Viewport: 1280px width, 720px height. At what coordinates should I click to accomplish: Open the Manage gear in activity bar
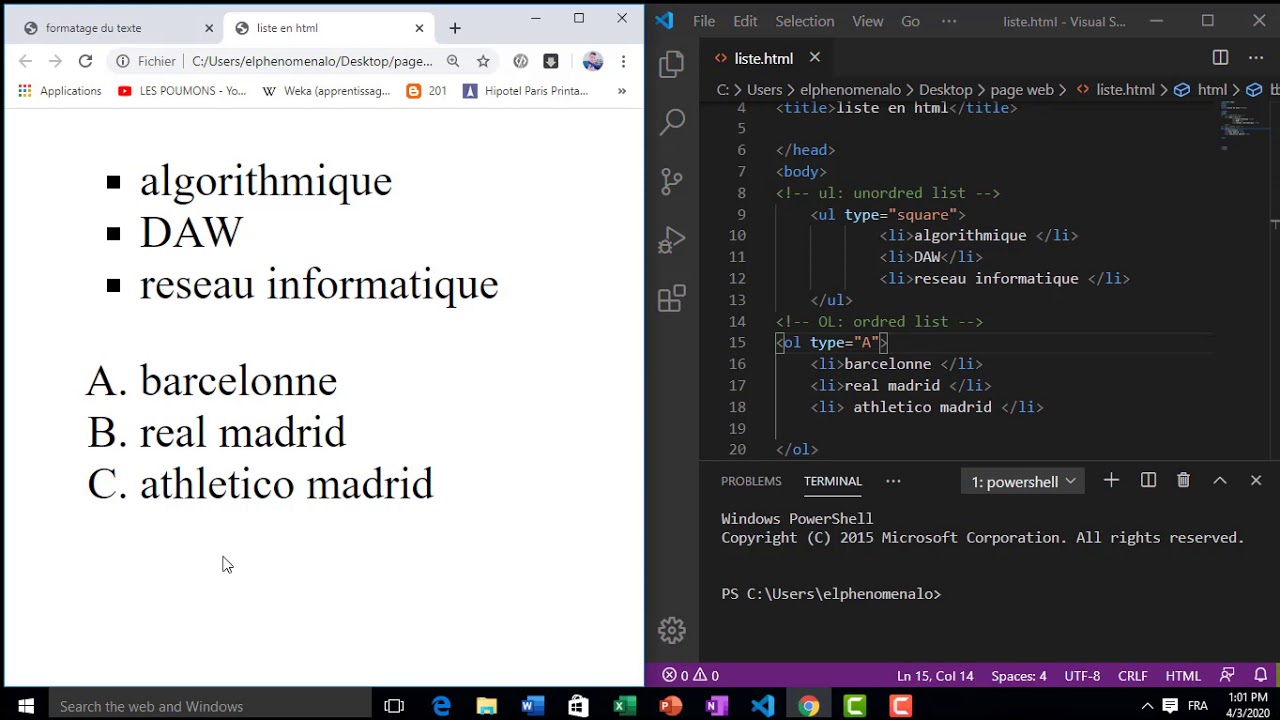pos(672,630)
